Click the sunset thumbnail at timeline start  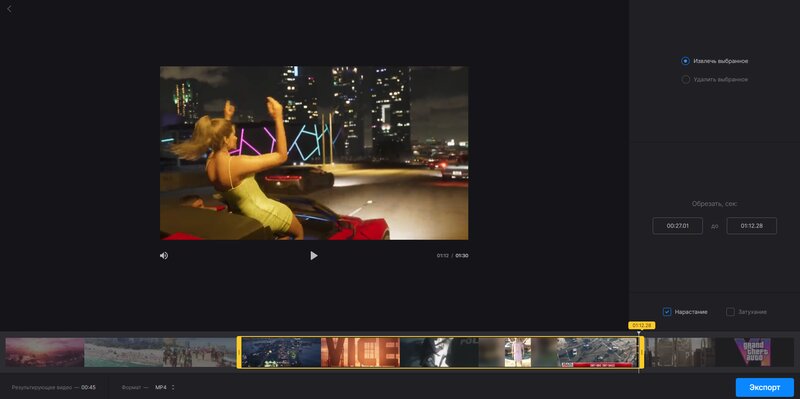(45, 352)
